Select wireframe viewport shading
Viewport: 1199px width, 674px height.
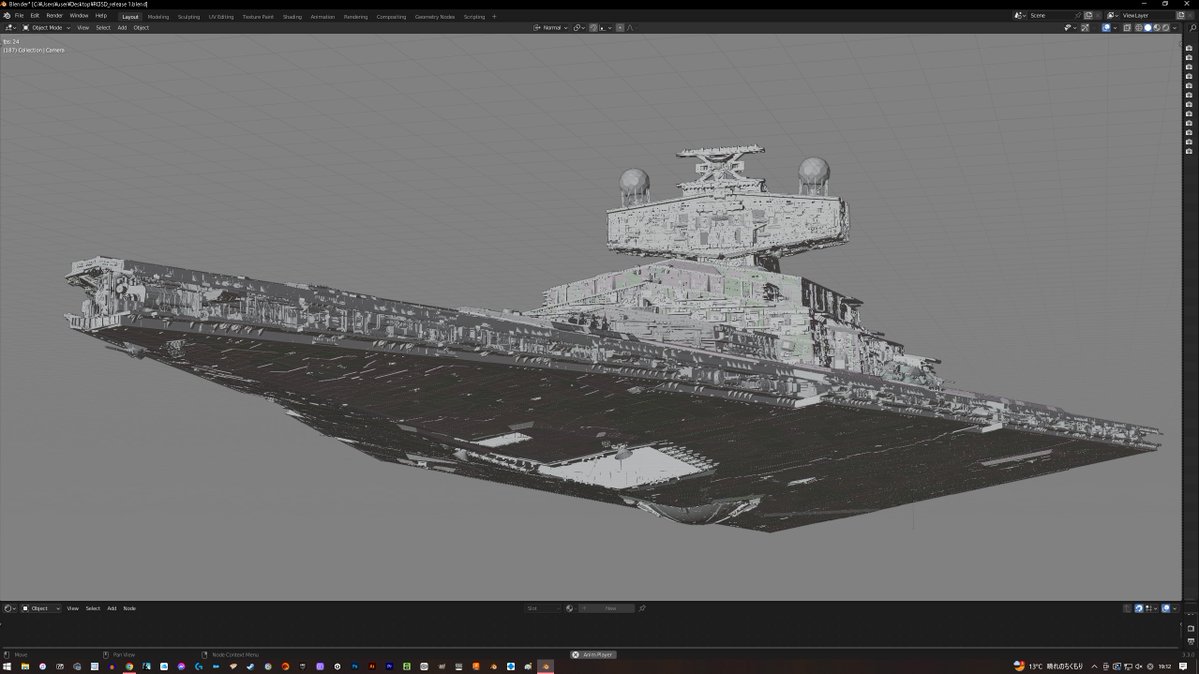click(x=1139, y=28)
